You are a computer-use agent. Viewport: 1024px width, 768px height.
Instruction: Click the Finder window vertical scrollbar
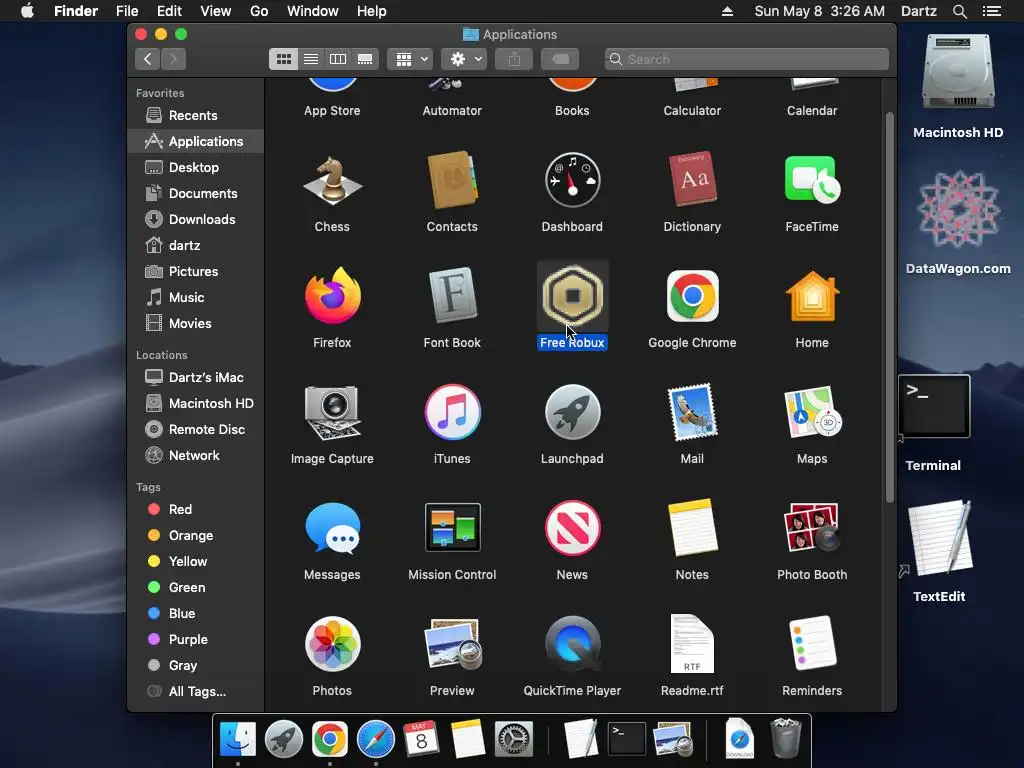(889, 308)
